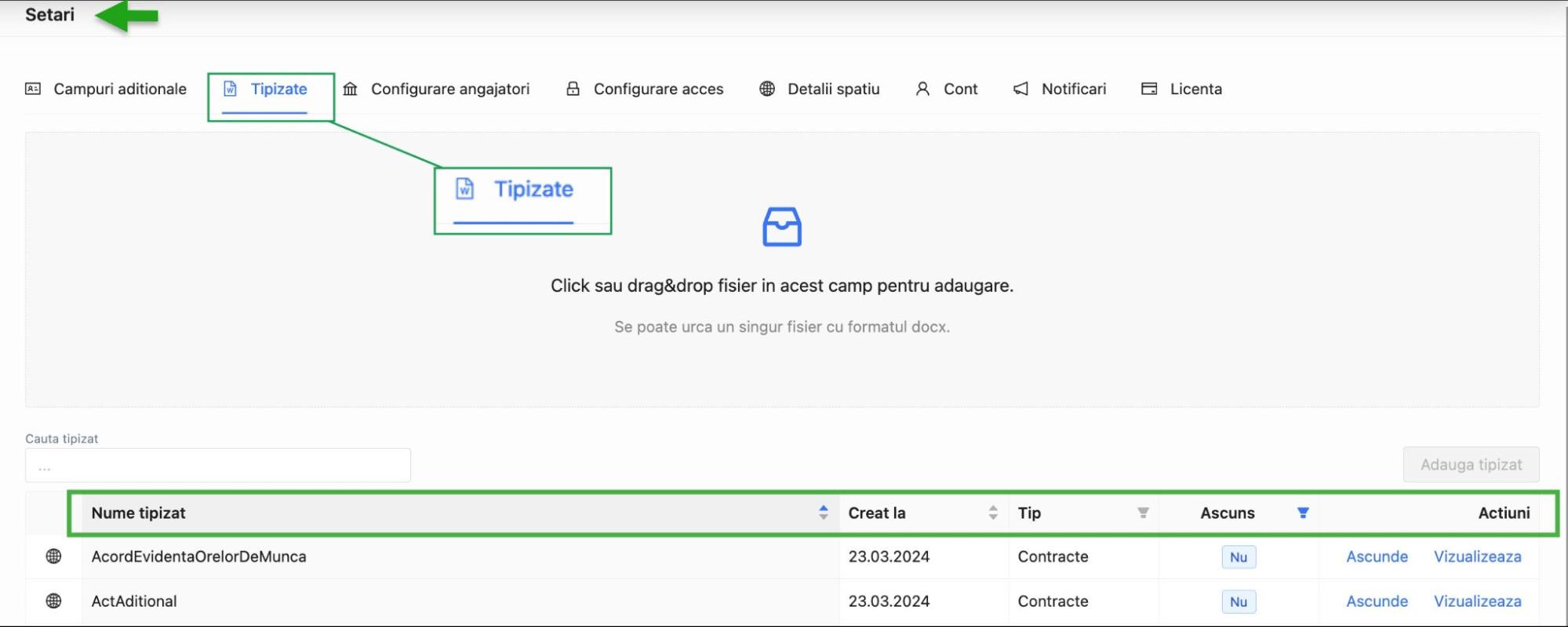Click the globe icon in the ActAditional row
This screenshot has height=627, width=1568.
(53, 601)
